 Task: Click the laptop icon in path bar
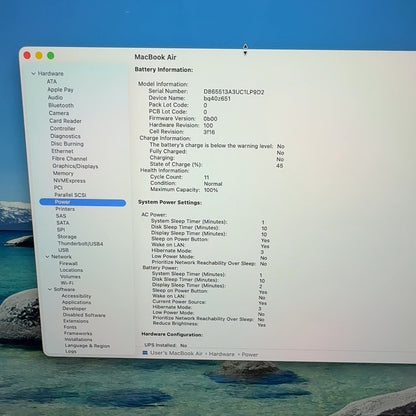click(x=145, y=353)
